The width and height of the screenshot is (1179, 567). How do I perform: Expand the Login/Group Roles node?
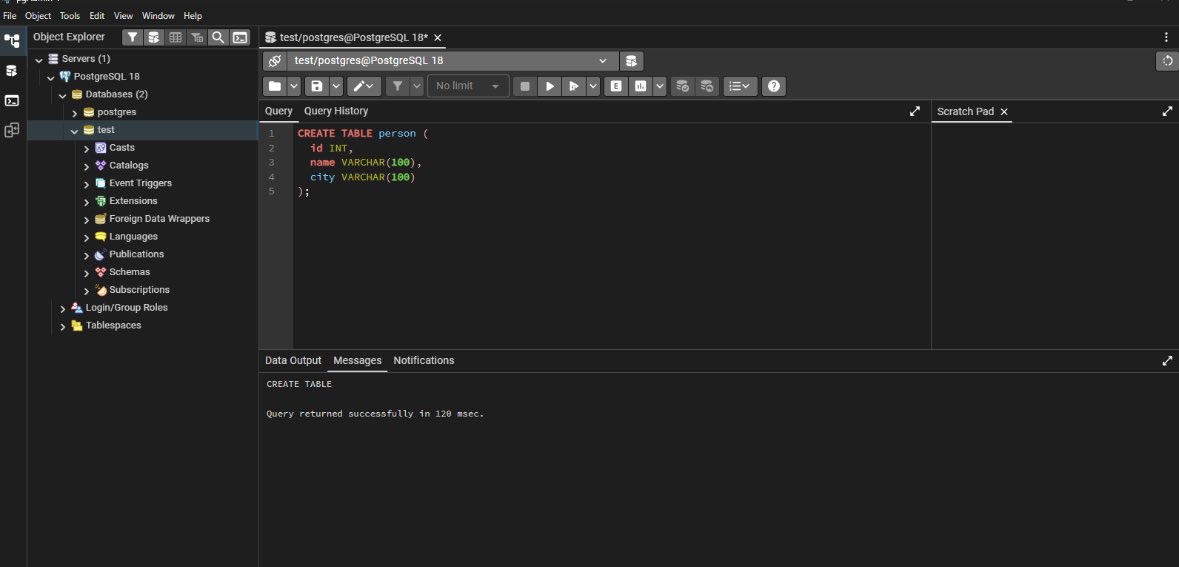tap(62, 308)
